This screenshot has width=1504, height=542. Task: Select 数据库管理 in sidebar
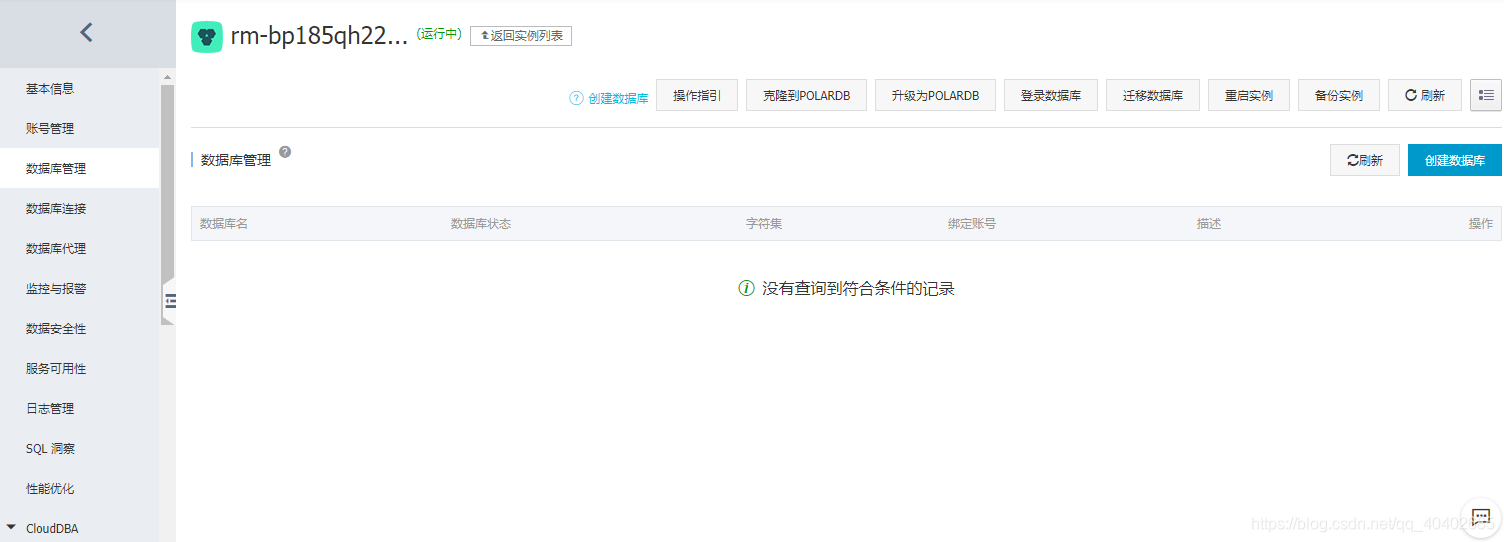pos(56,169)
